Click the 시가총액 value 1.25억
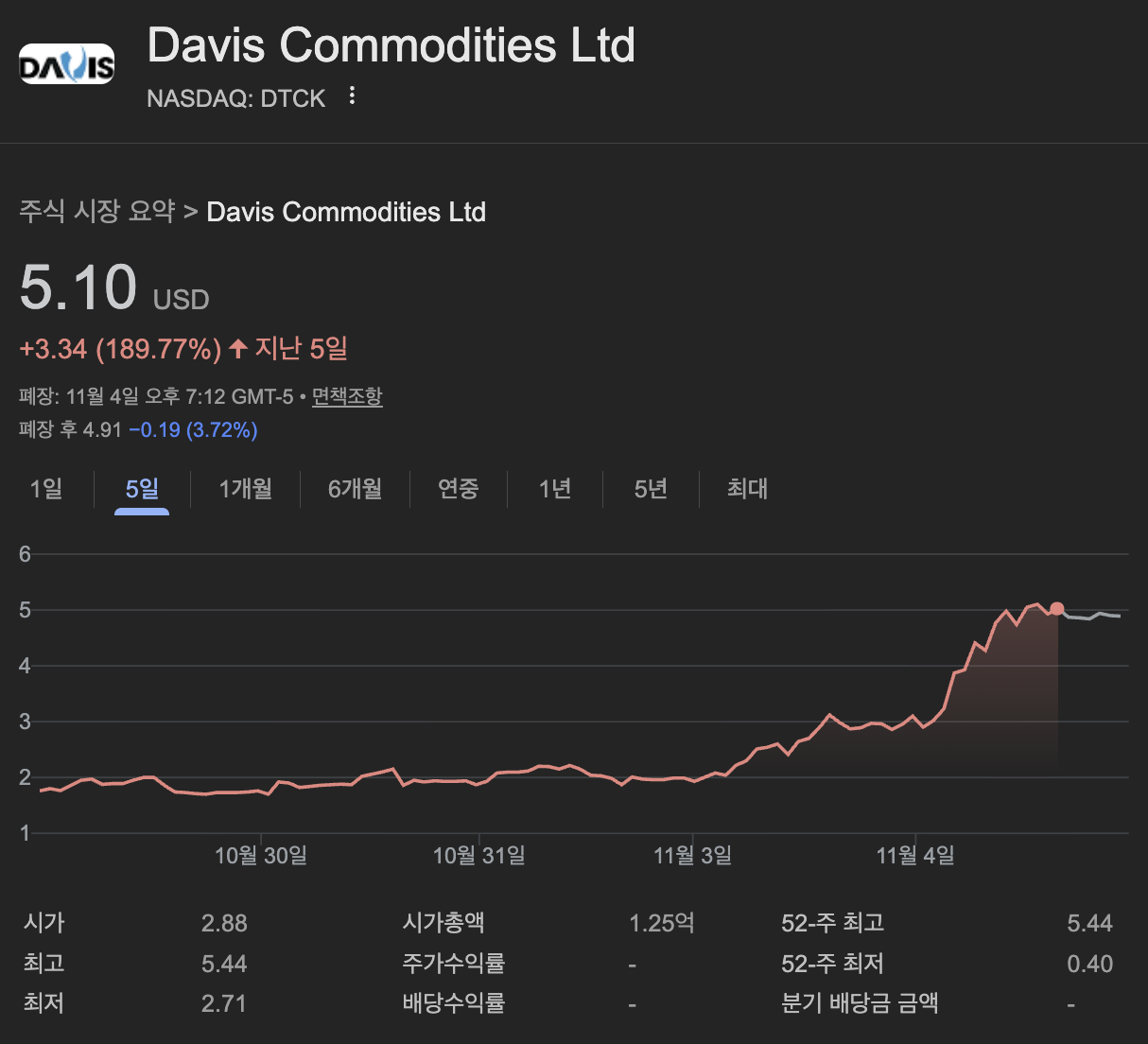 (662, 923)
